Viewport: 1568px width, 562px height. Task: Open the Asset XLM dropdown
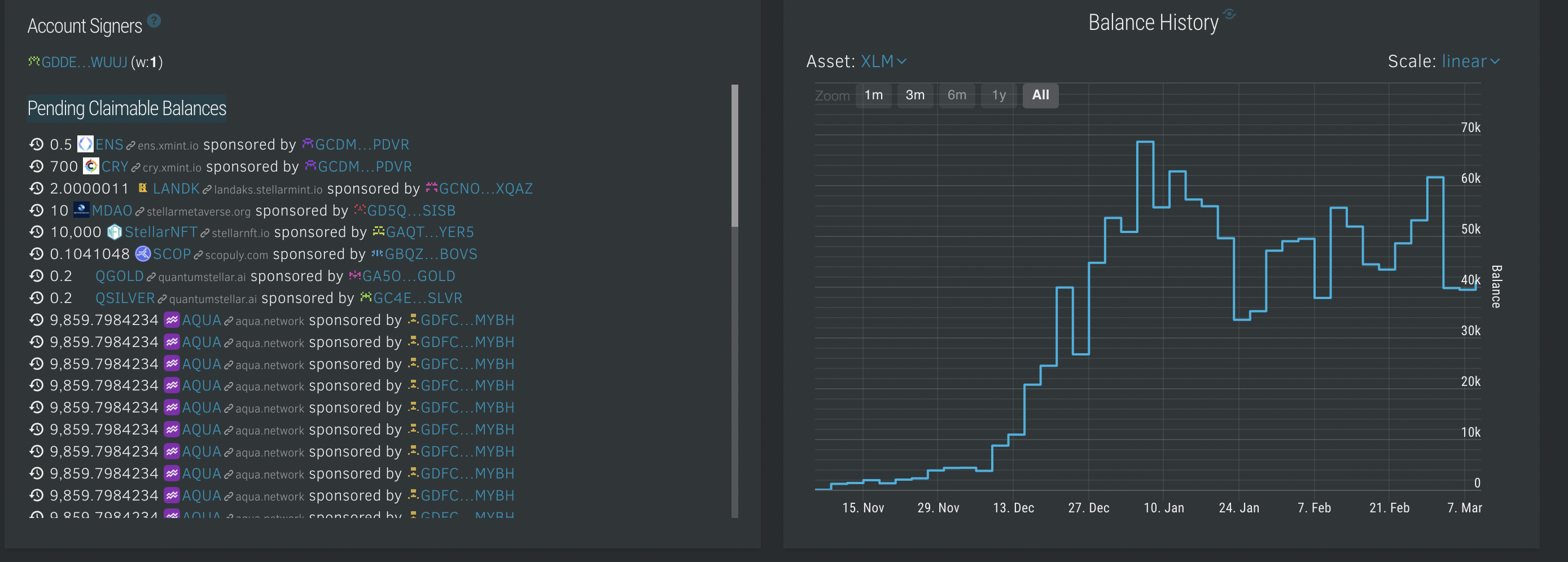884,62
